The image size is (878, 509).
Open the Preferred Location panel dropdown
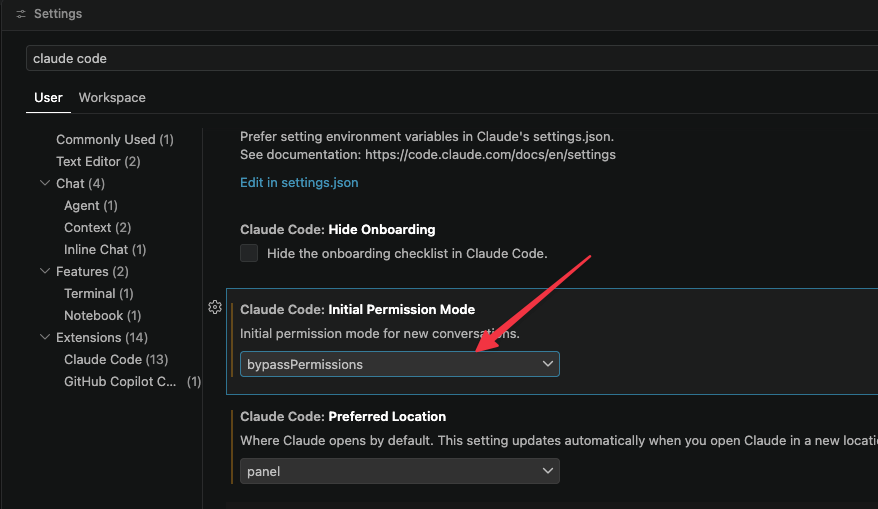pyautogui.click(x=400, y=471)
